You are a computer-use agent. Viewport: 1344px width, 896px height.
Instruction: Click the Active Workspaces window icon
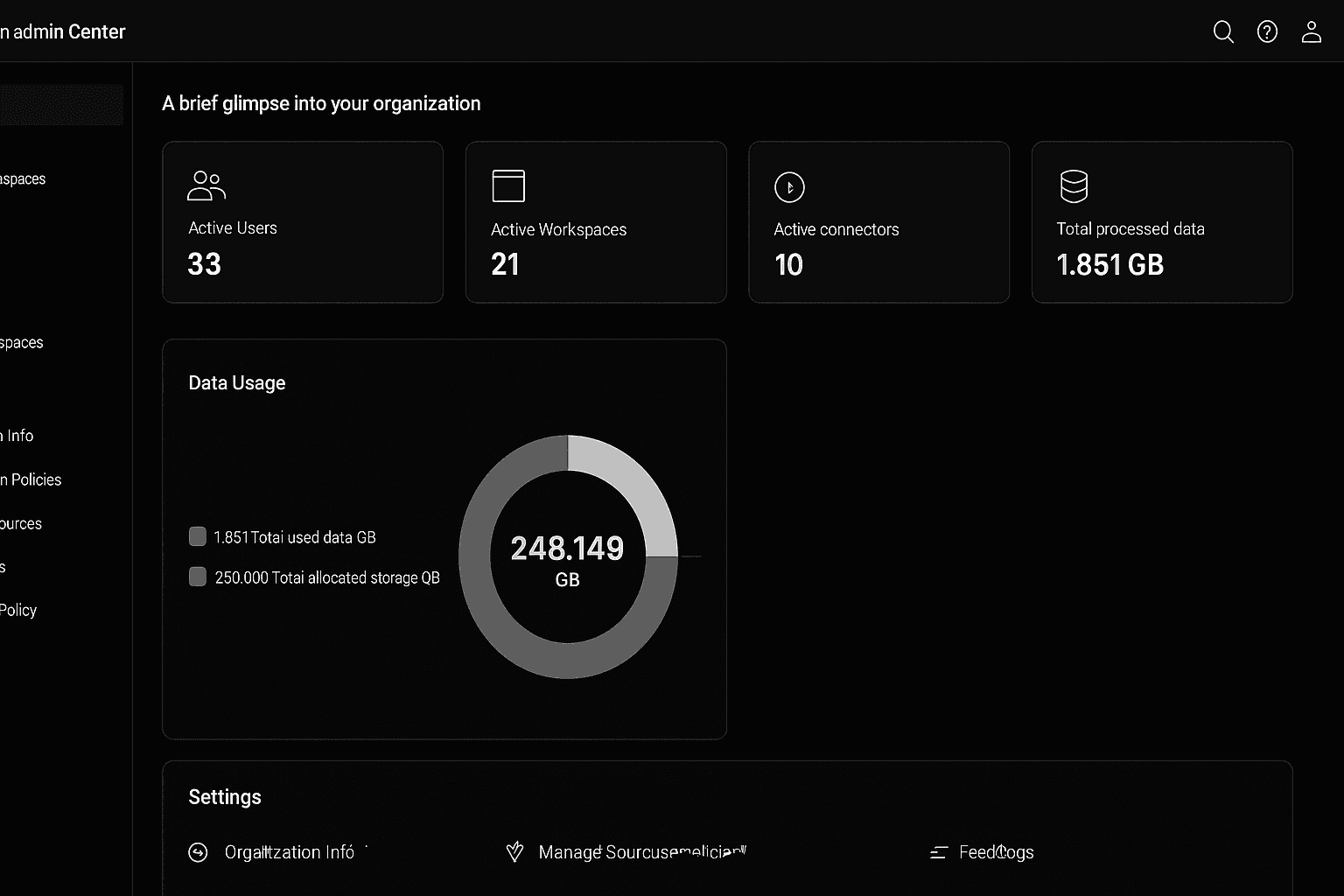pos(508,186)
